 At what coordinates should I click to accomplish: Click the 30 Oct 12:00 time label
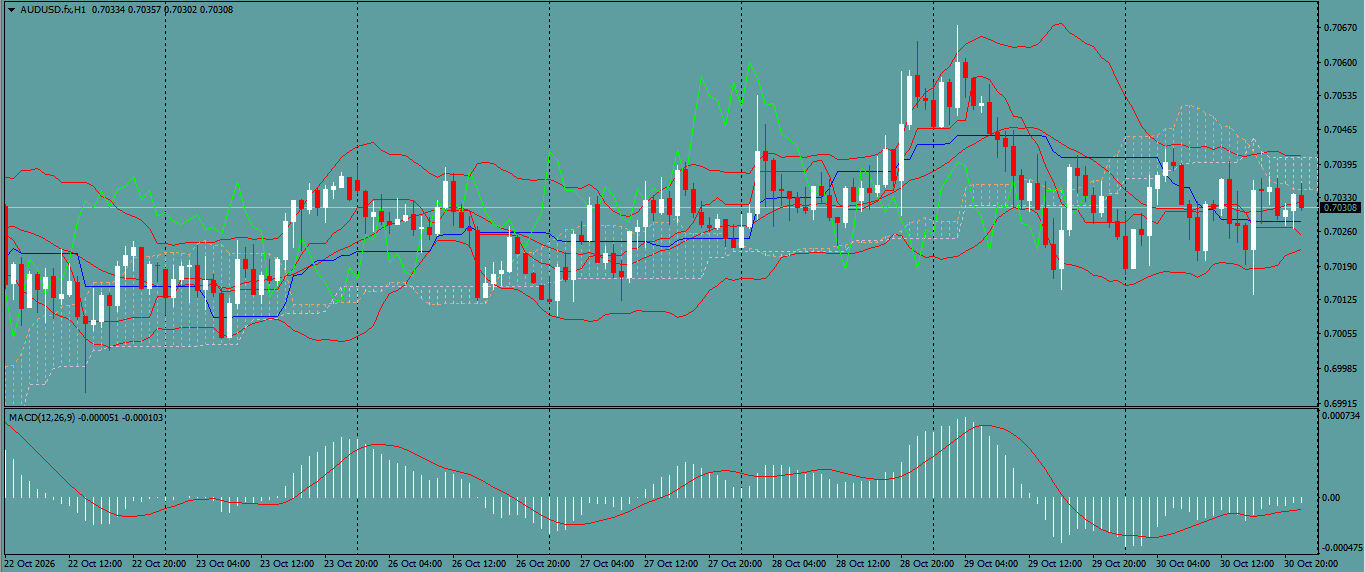(1247, 564)
